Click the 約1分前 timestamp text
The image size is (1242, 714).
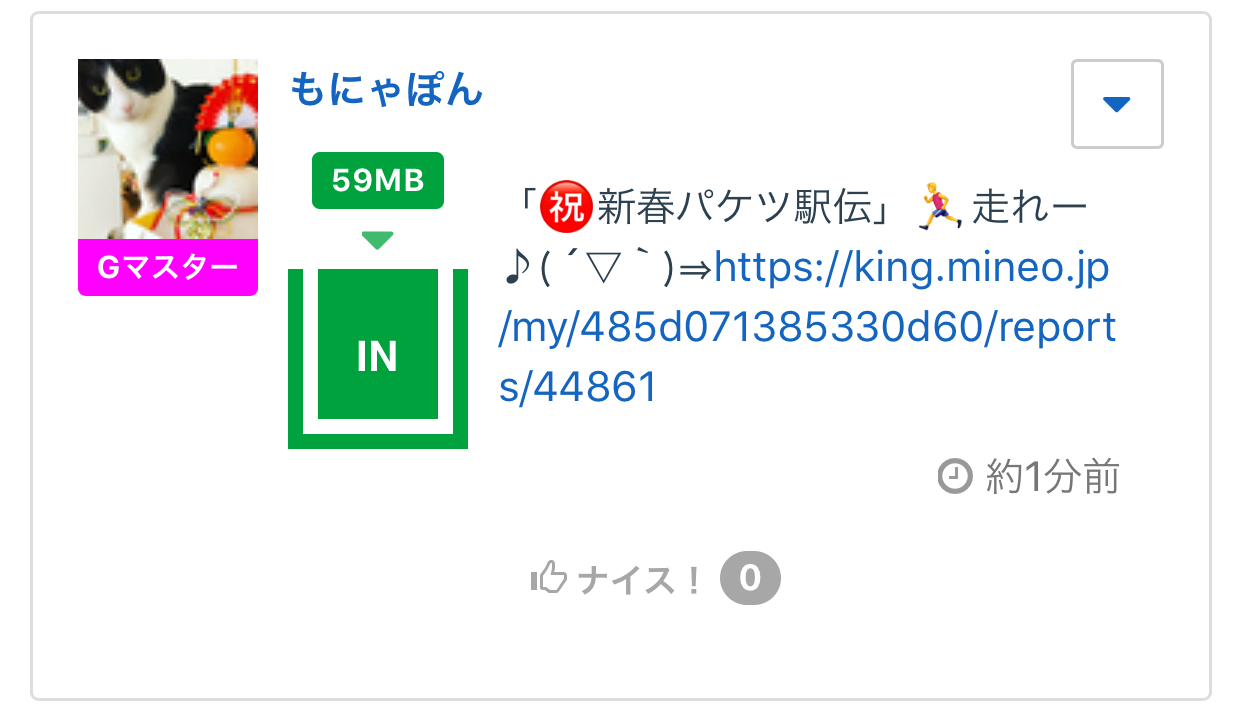[1052, 478]
